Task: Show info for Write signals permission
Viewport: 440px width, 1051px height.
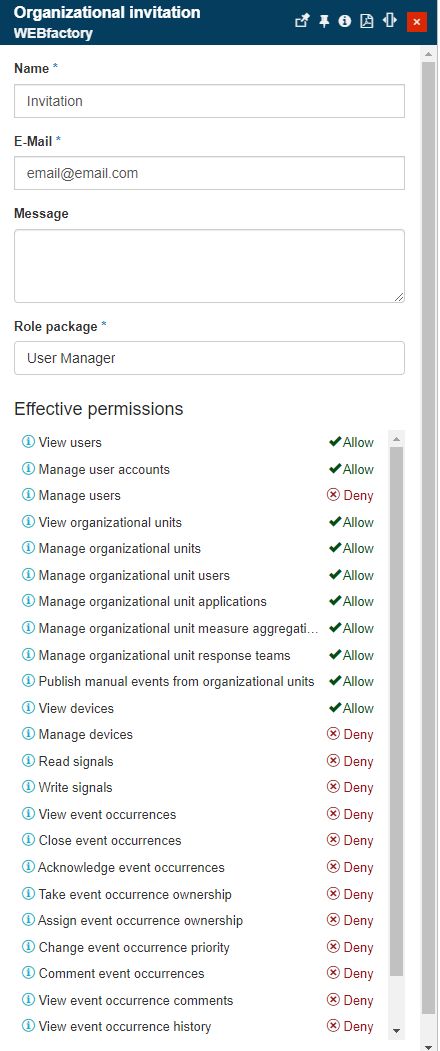Action: click(x=28, y=786)
